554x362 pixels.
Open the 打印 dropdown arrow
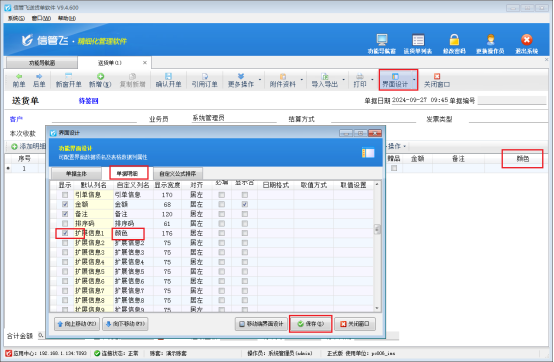tap(372, 79)
